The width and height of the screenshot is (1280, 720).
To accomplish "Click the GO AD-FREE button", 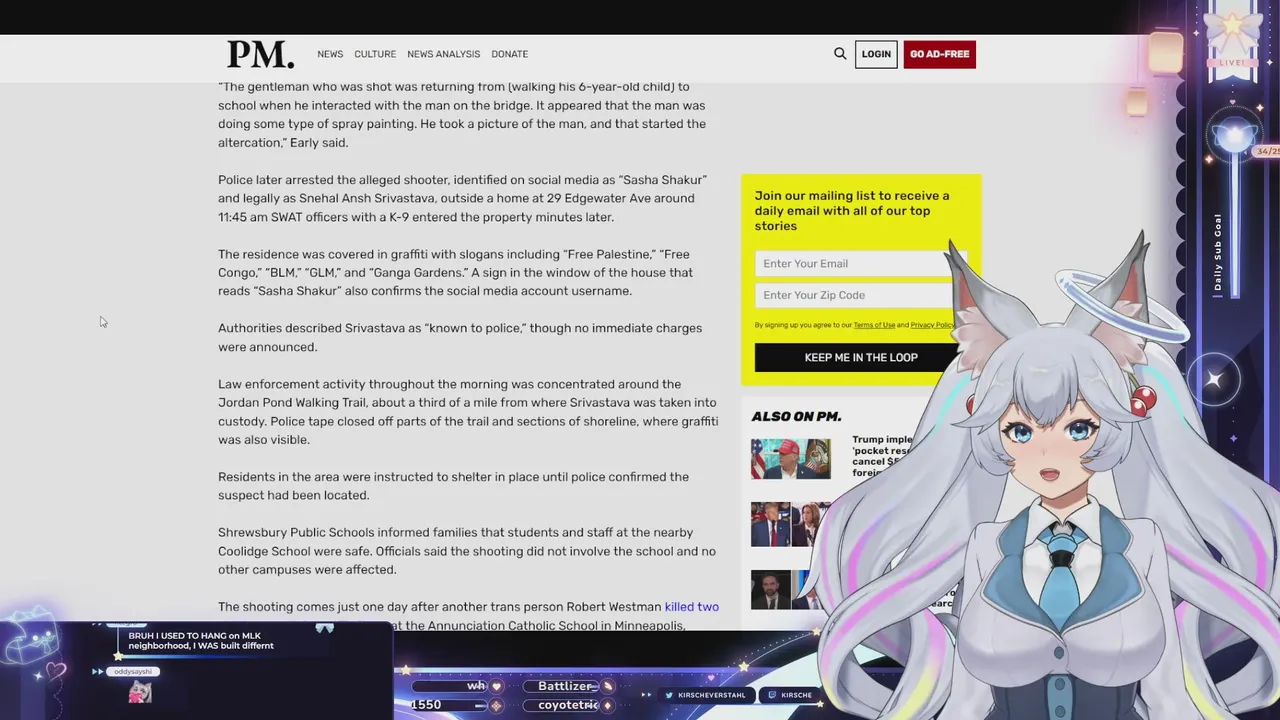I will 939,54.
